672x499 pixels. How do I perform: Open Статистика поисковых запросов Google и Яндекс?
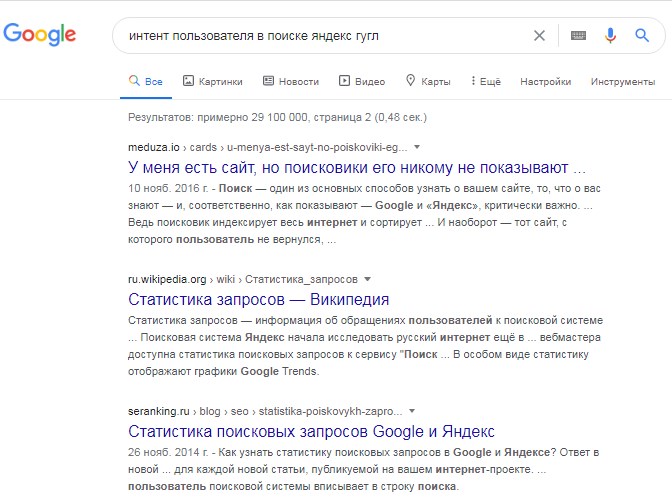(311, 431)
